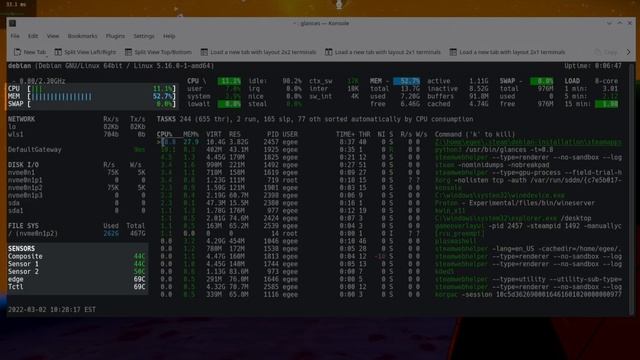640x360 pixels.
Task: Open the Settings menu
Action: (x=144, y=36)
